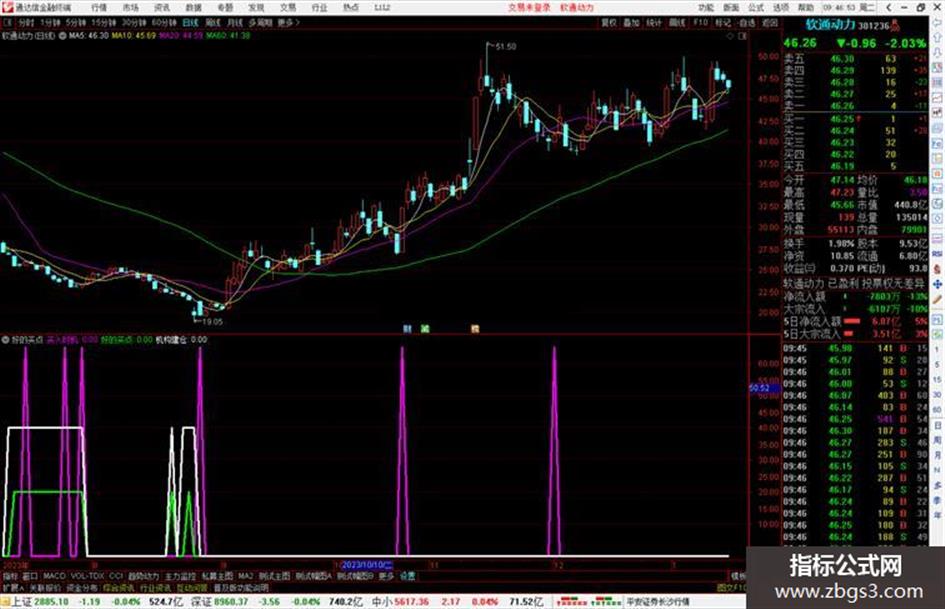This screenshot has width=945, height=609.
Task: Click the small diamond icon on chart header
Action: 730,36
